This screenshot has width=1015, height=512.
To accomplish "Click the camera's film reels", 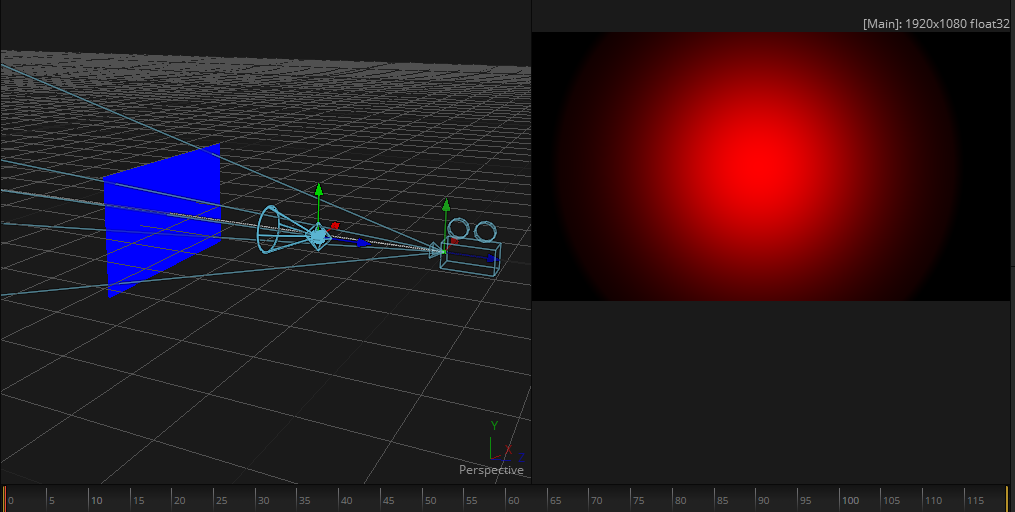I will point(472,230).
